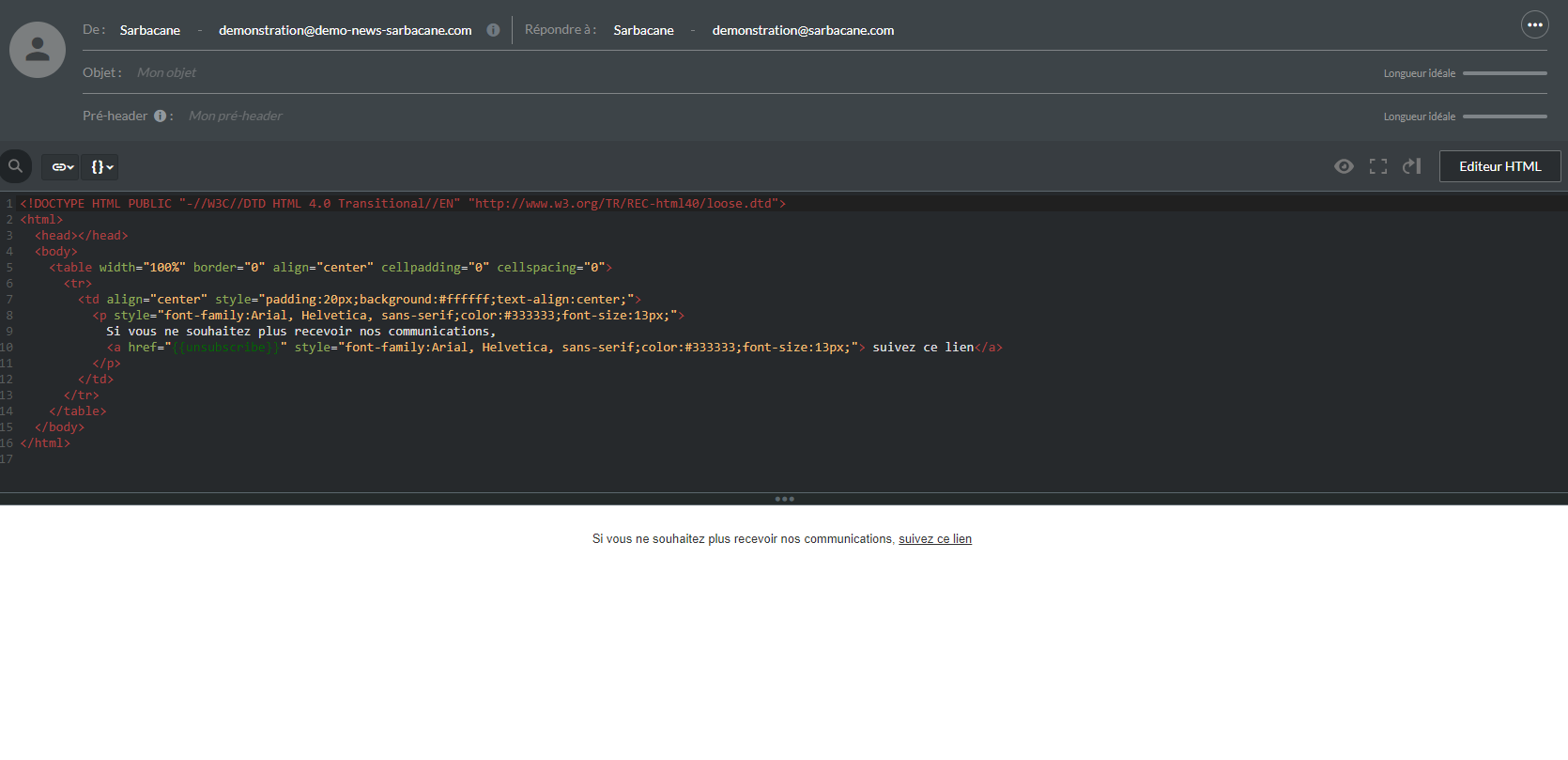Click the {{unsubscribe}} variable in code
Image resolution: width=1568 pixels, height=760 pixels.
coord(226,348)
